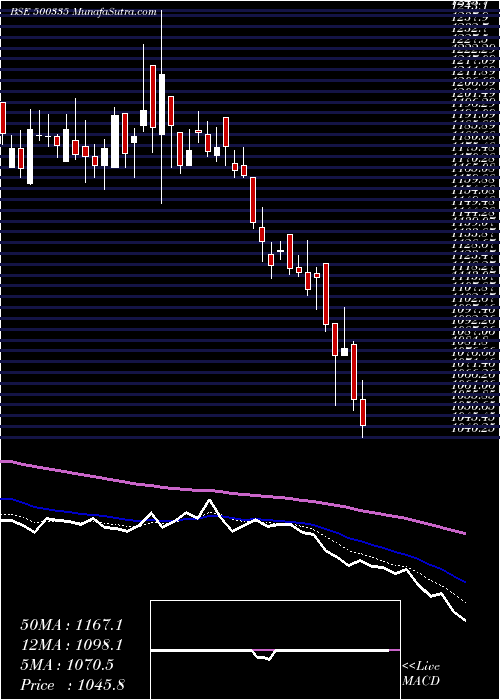Click the 'Price : 1045.8' legend value
The height and width of the screenshot is (700, 500).
coord(73,685)
